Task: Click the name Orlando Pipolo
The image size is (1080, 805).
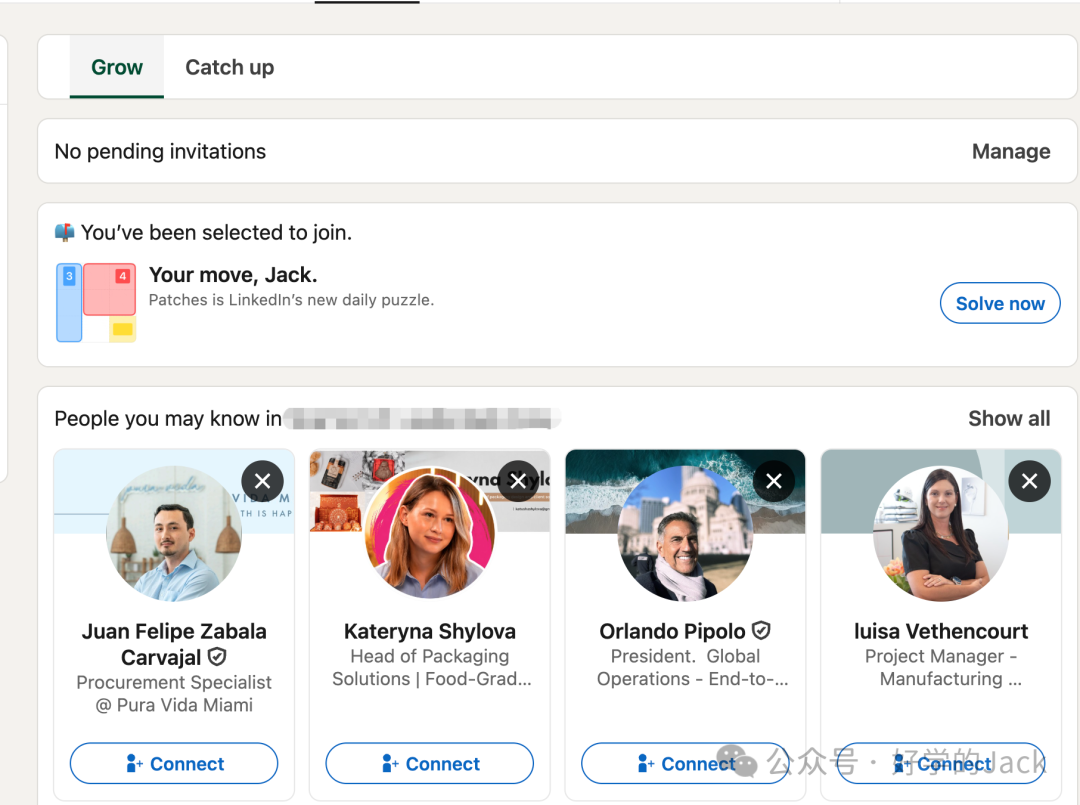Action: (672, 631)
